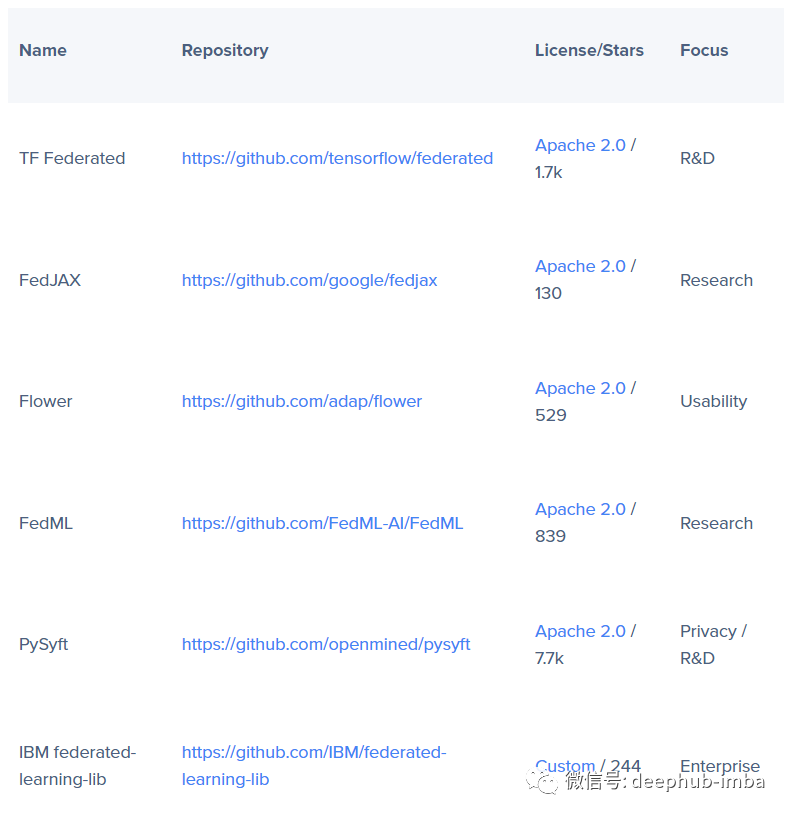Image resolution: width=791 pixels, height=817 pixels.
Task: Click the Custom license link for IBM
Action: point(565,766)
